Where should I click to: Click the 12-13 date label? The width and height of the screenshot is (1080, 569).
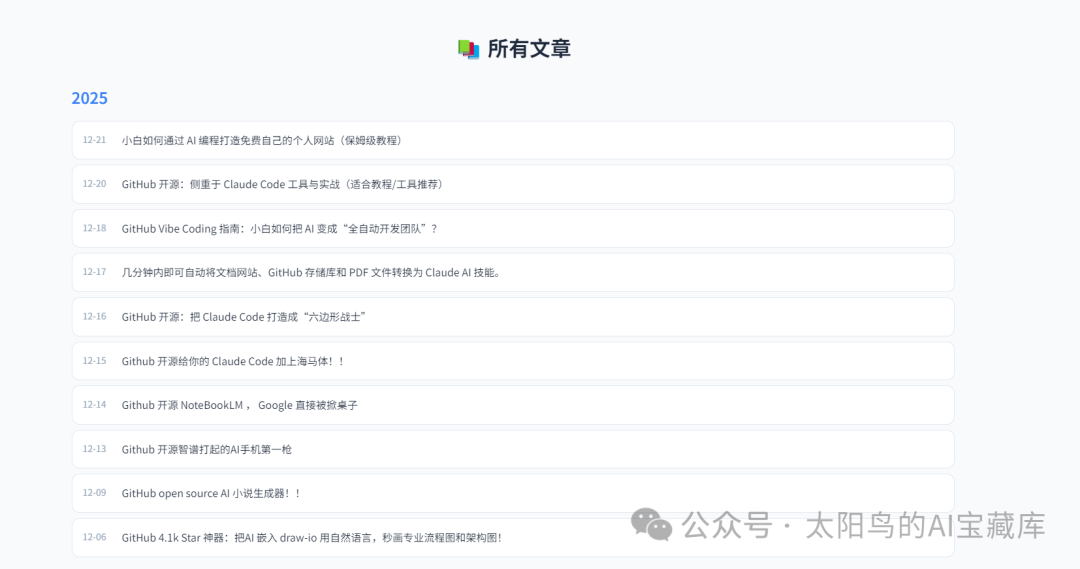pyautogui.click(x=94, y=449)
